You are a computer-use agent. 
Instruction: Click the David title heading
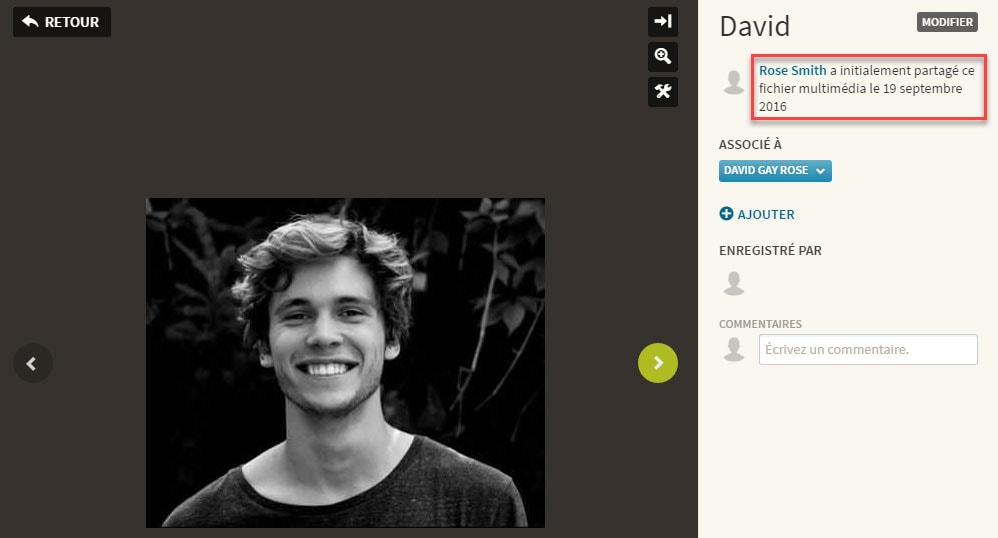(755, 26)
